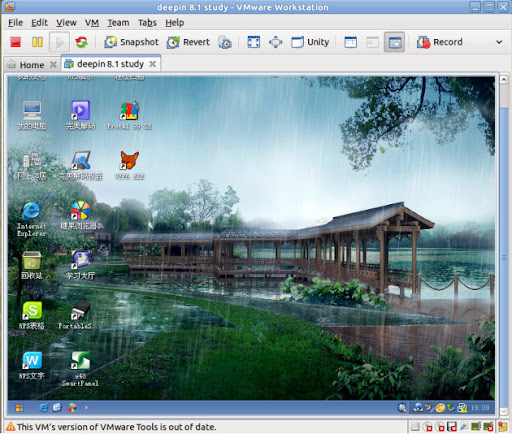Image resolution: width=512 pixels, height=434 pixels.
Task: Close the deepin 8.1 study tab
Action: (152, 64)
